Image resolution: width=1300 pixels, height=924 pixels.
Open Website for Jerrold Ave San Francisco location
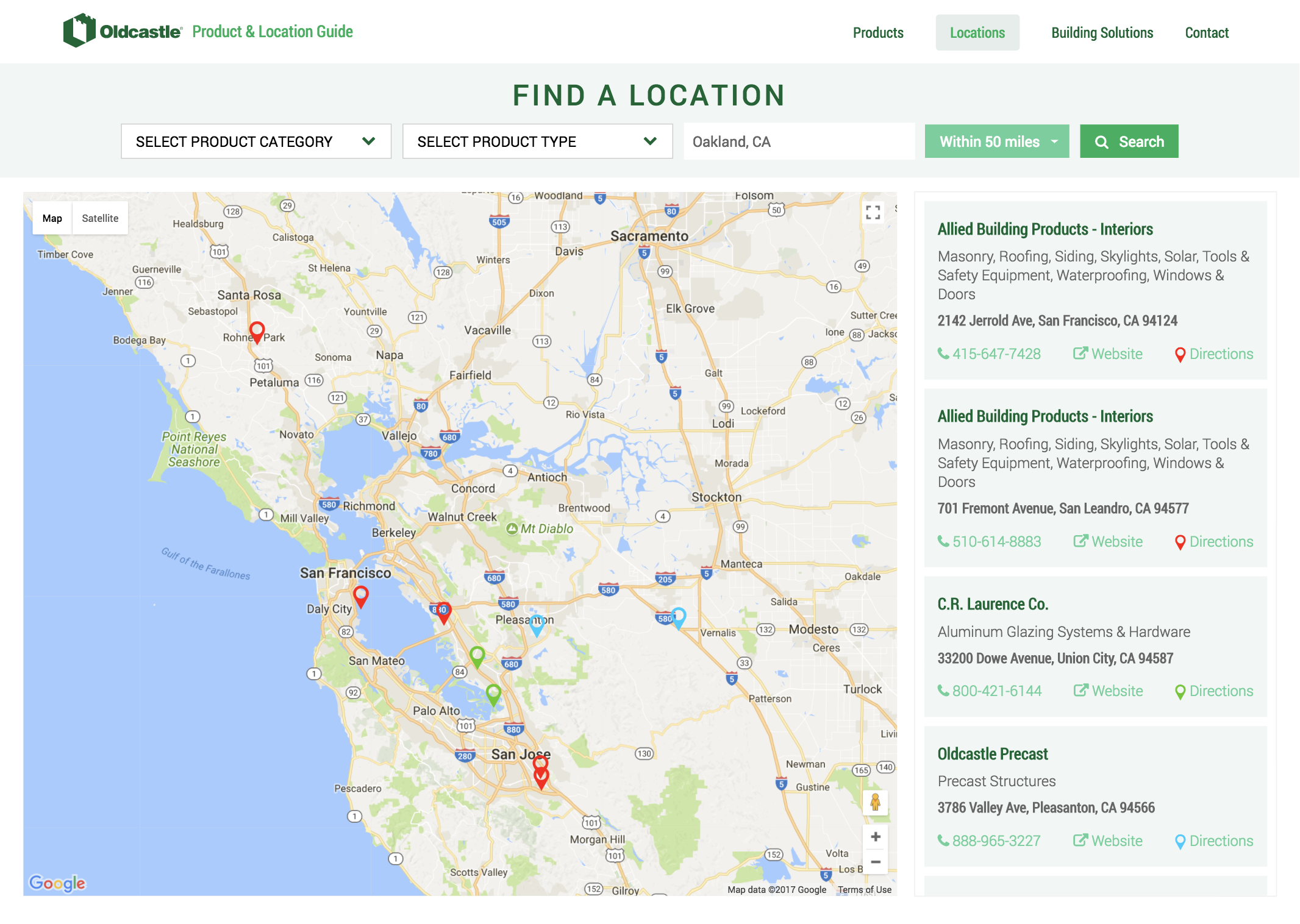[1108, 354]
